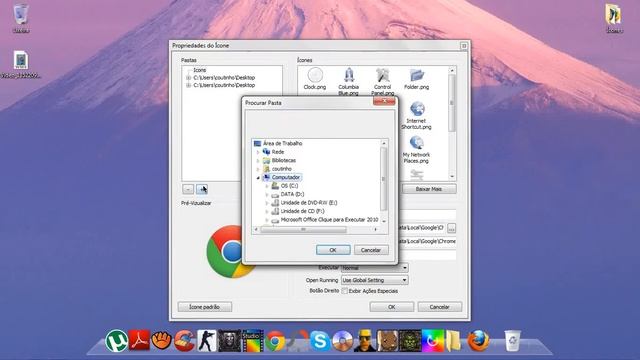The width and height of the screenshot is (640, 360).
Task: Expand Unidade de DVD-RW (E:) node
Action: (x=267, y=203)
